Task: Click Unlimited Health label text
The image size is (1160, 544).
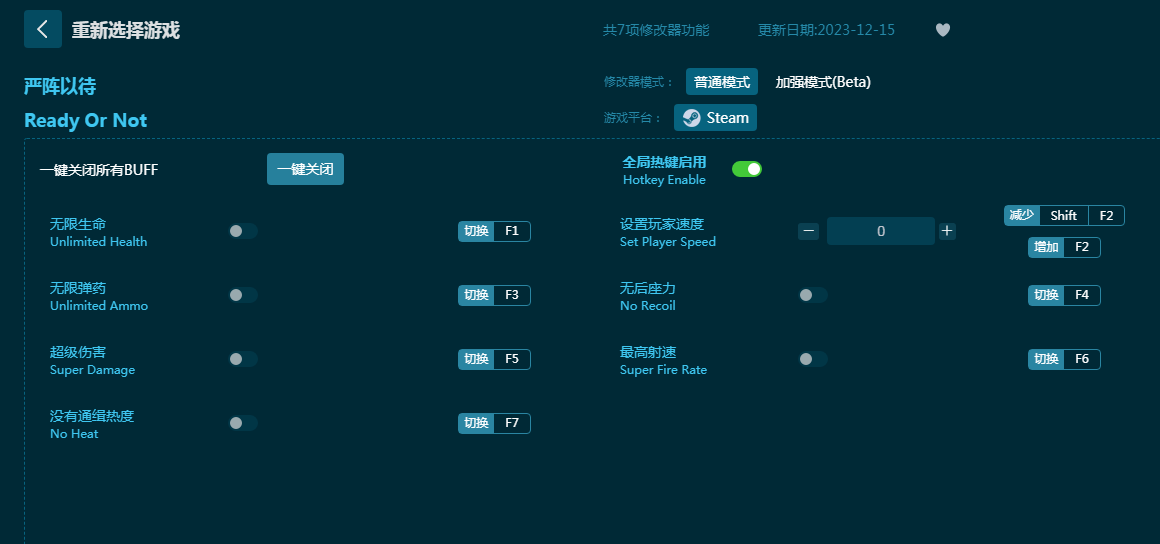Action: tap(98, 242)
